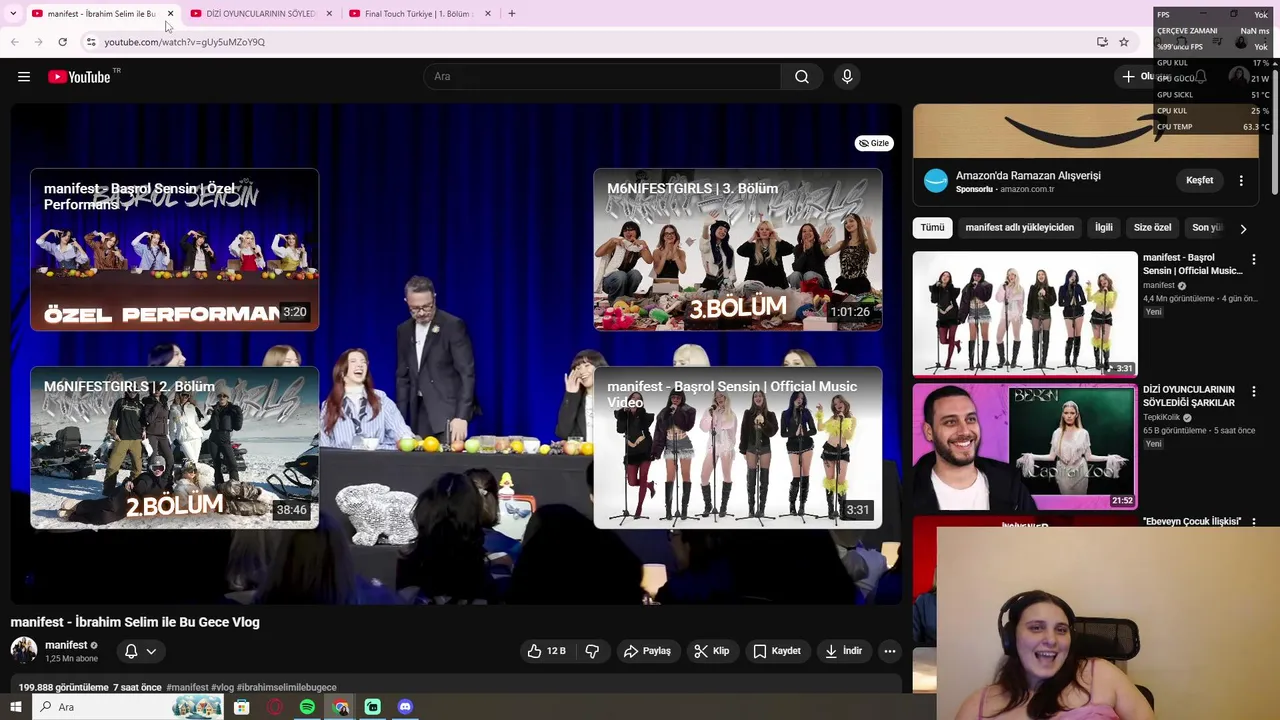
Task: Toggle the notification bell for manifest channel
Action: click(131, 651)
